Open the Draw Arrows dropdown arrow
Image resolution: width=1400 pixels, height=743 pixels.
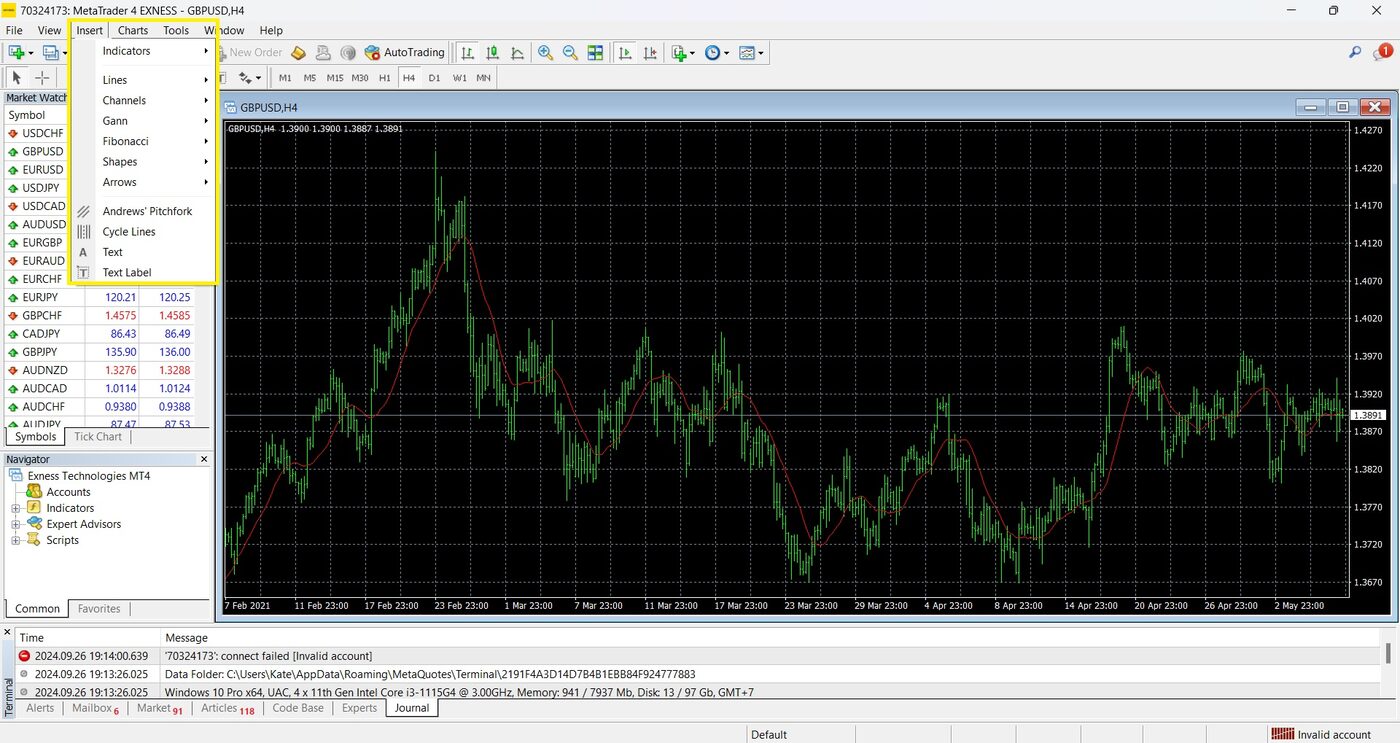pos(259,78)
